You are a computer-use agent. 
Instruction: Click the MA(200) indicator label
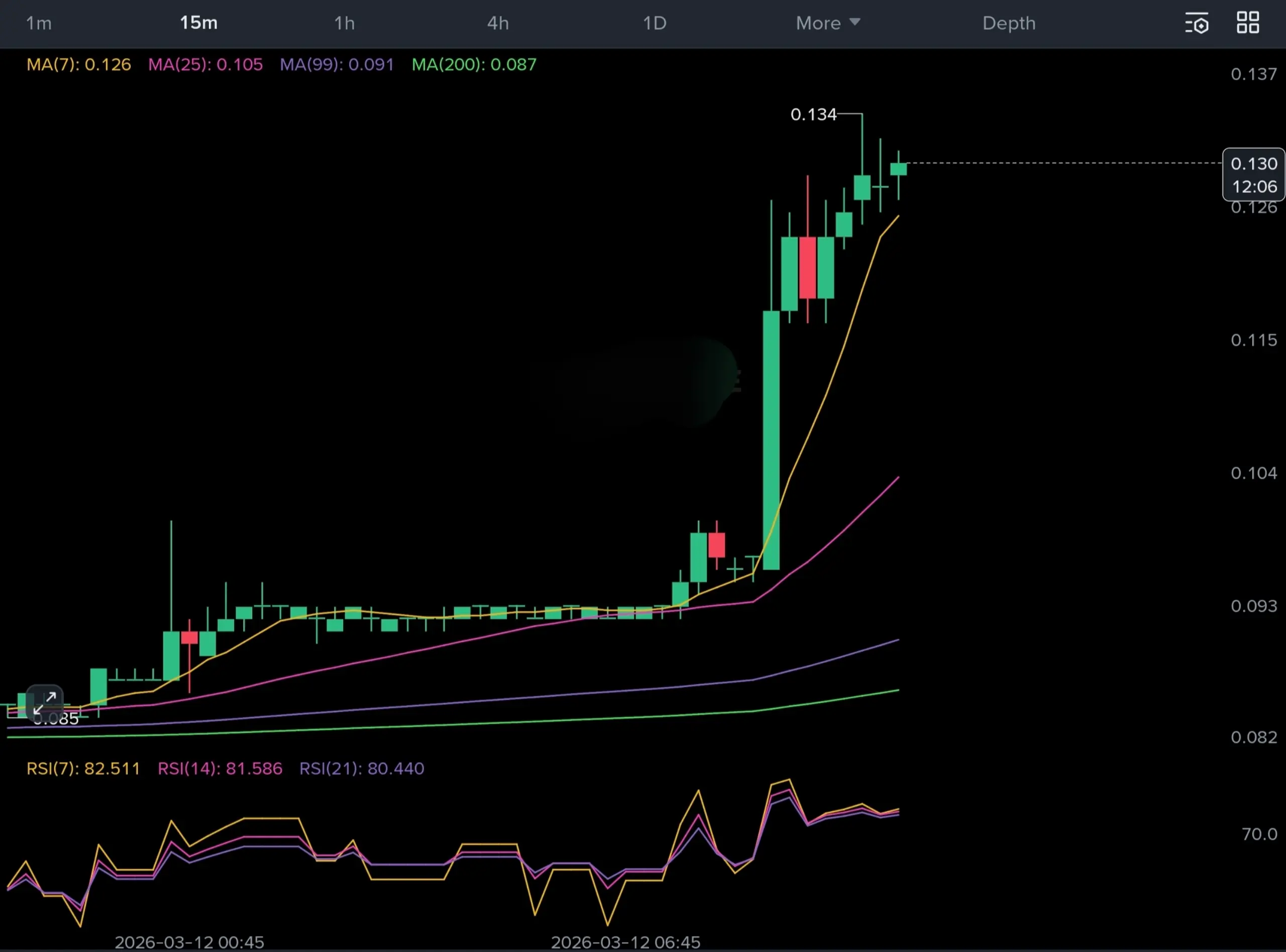[x=474, y=65]
